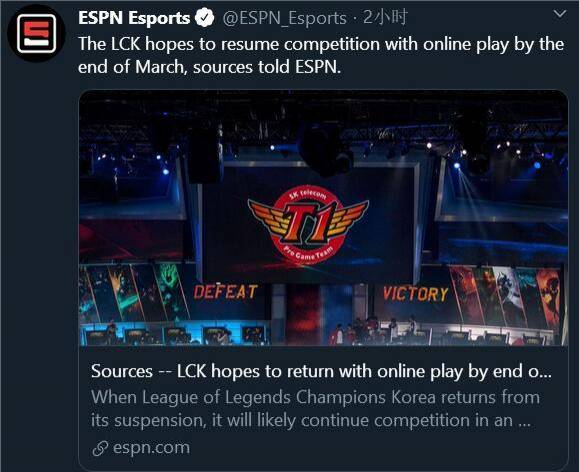
Task: Click the verified badge next to ESPN Esports
Action: [205, 18]
